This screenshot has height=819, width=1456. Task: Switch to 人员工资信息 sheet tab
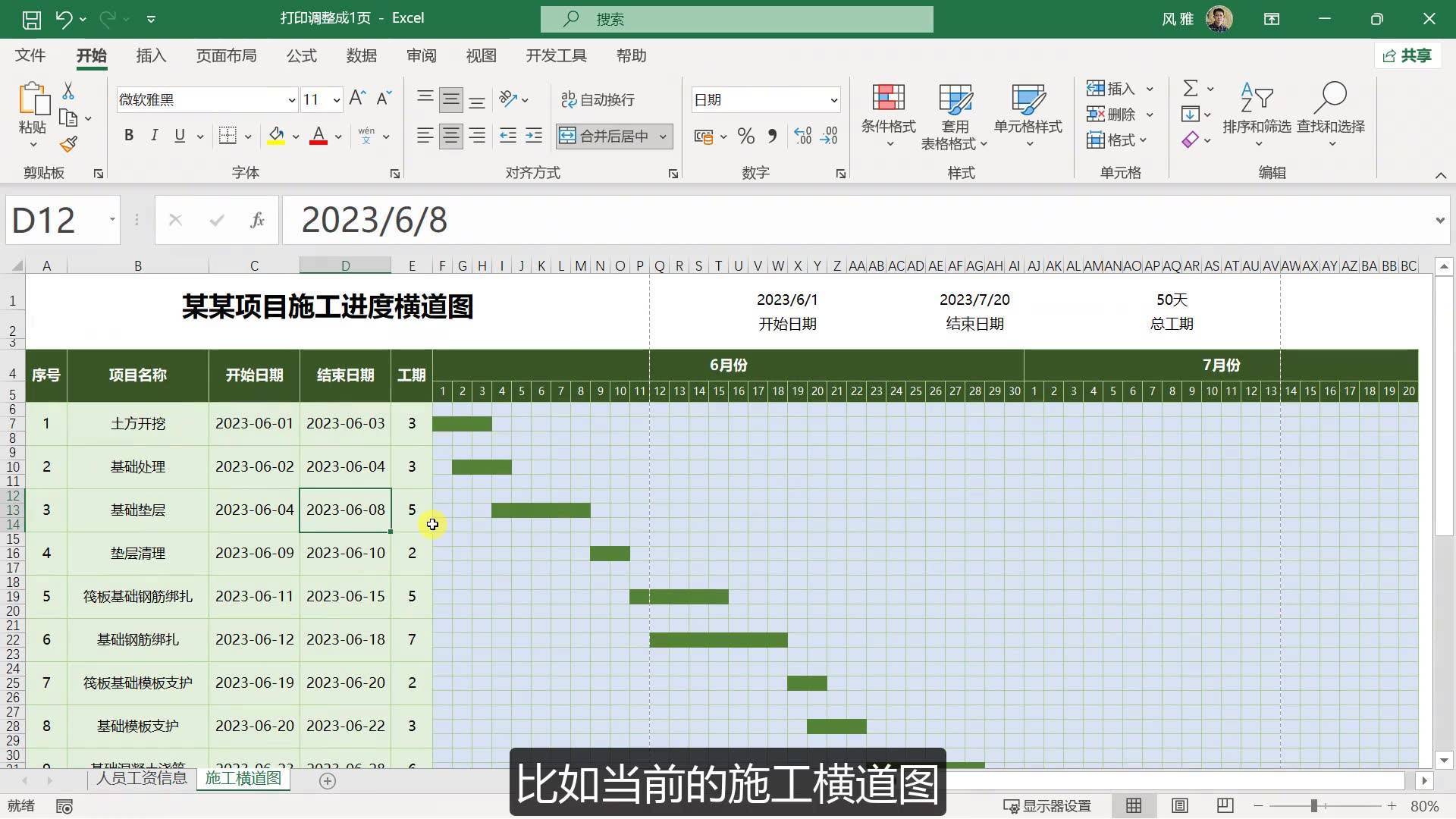(141, 778)
